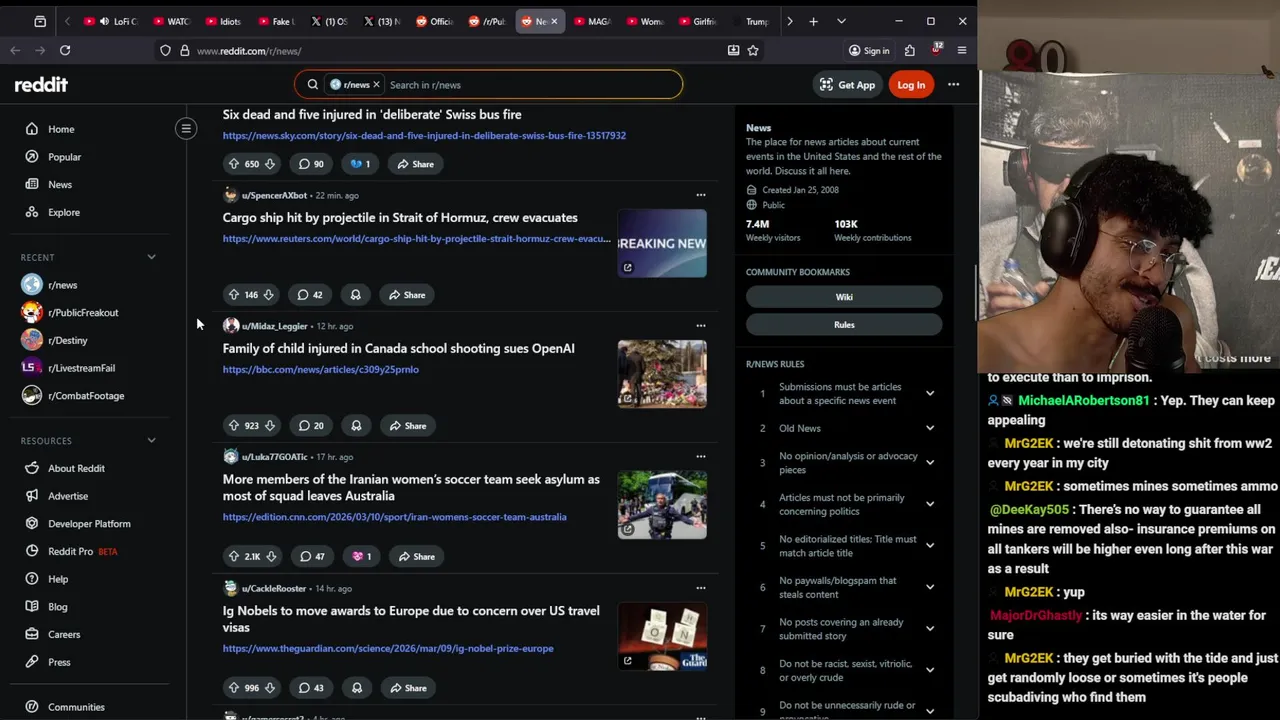Open overflow menu on the Ig Nobels post
The height and width of the screenshot is (720, 1280).
[x=700, y=588]
